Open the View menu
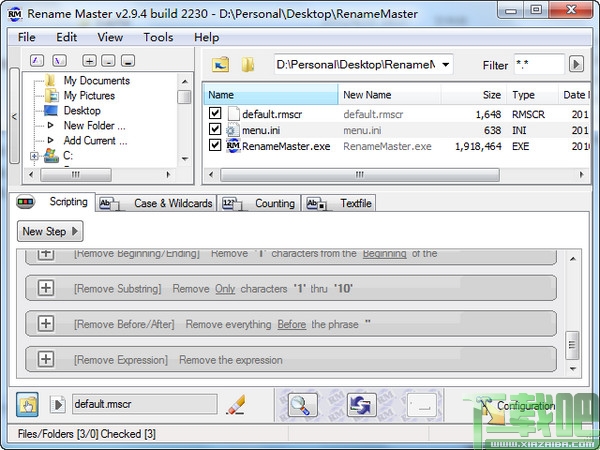Viewport: 600px width, 450px height. click(x=110, y=37)
